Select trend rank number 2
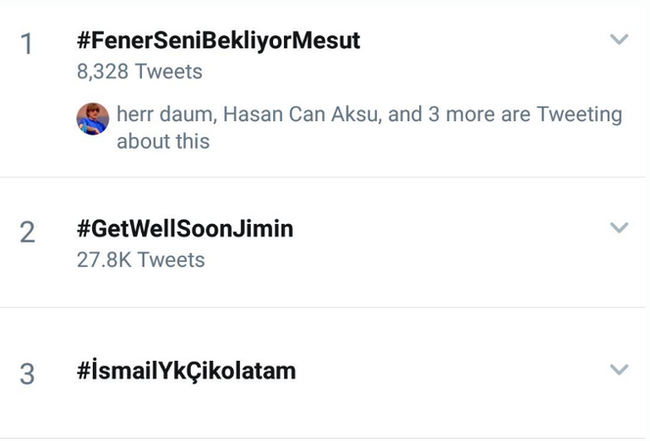650x441 pixels. 27,232
